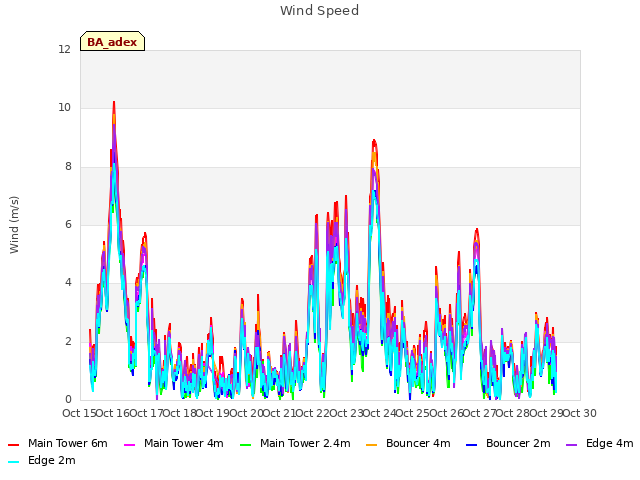Click the magenta Main Tower 4m legend swatch

coord(129,444)
